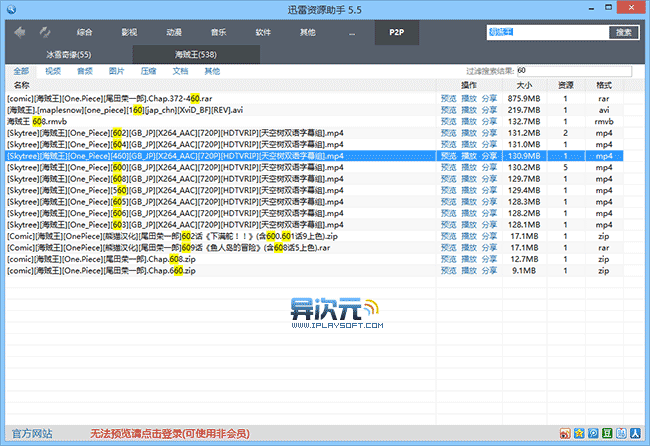Select file '[comic]...Chap.660.zip'
The width and height of the screenshot is (650, 446).
pyautogui.click(x=101, y=271)
